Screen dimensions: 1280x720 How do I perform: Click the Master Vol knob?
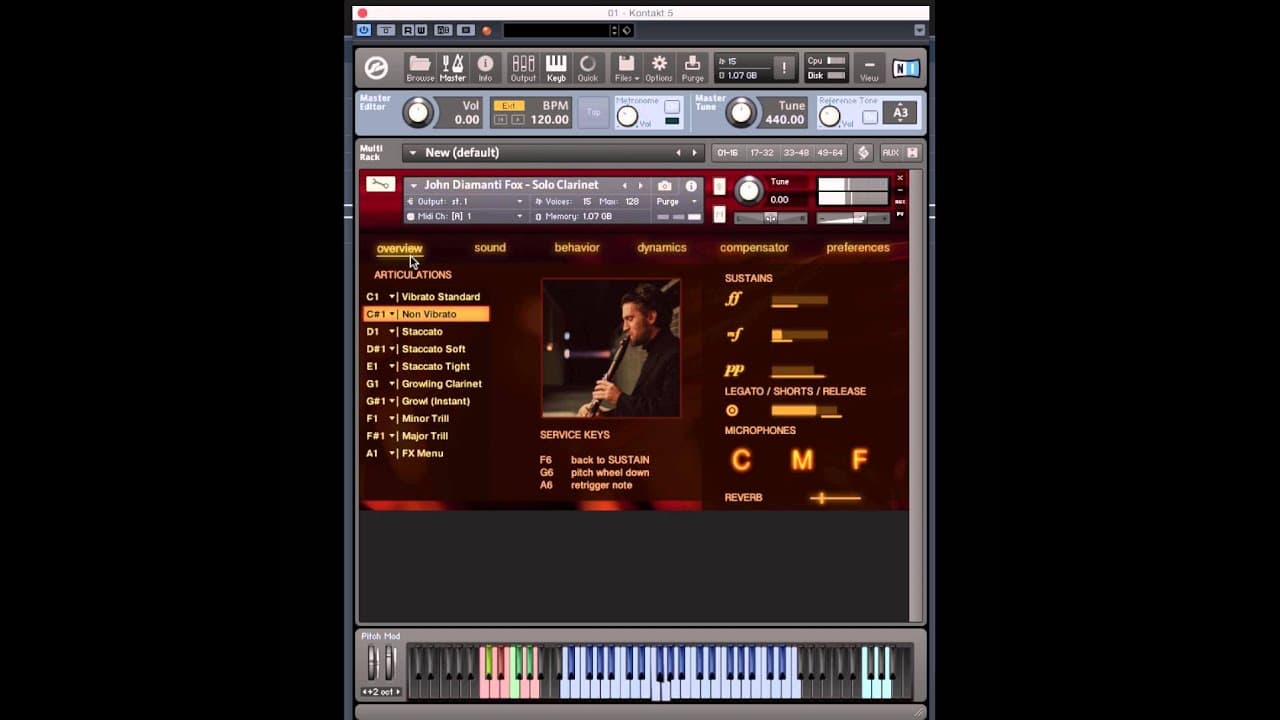[x=419, y=112]
